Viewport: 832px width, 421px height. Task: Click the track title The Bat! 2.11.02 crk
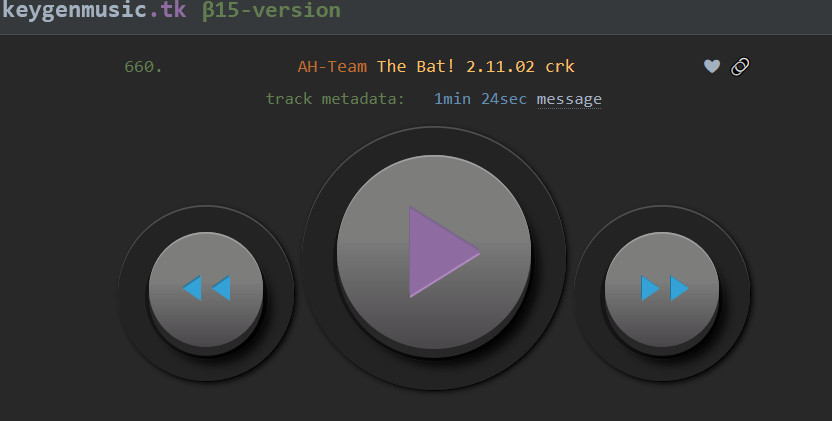tap(476, 66)
